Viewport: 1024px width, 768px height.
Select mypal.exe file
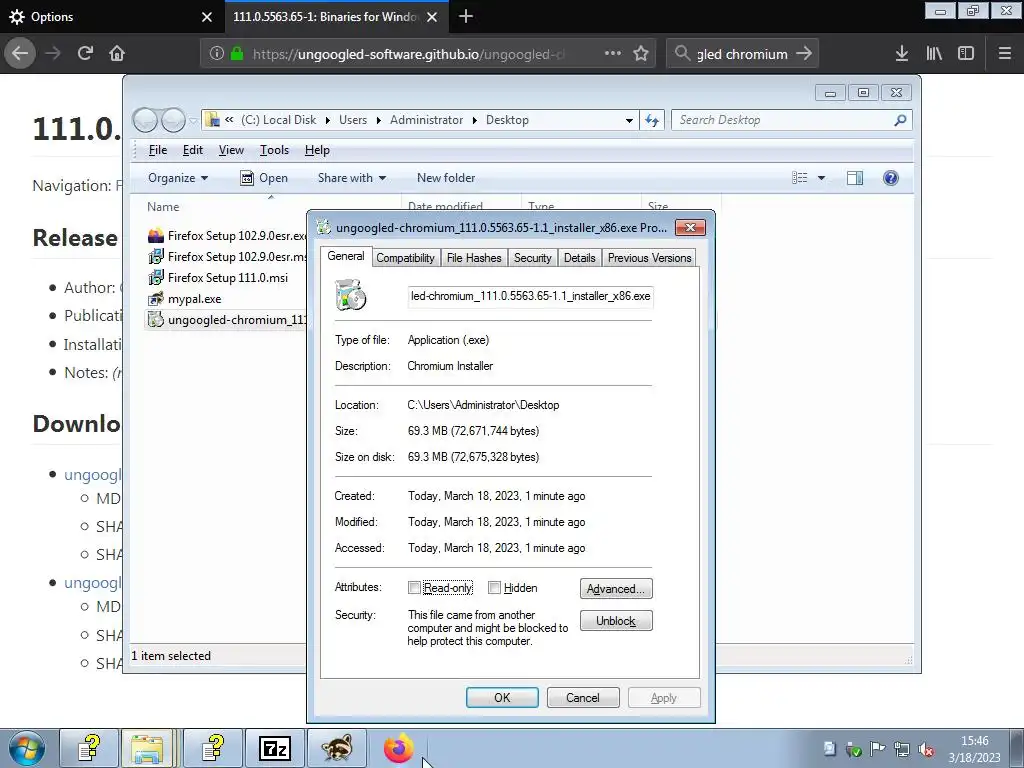point(185,299)
